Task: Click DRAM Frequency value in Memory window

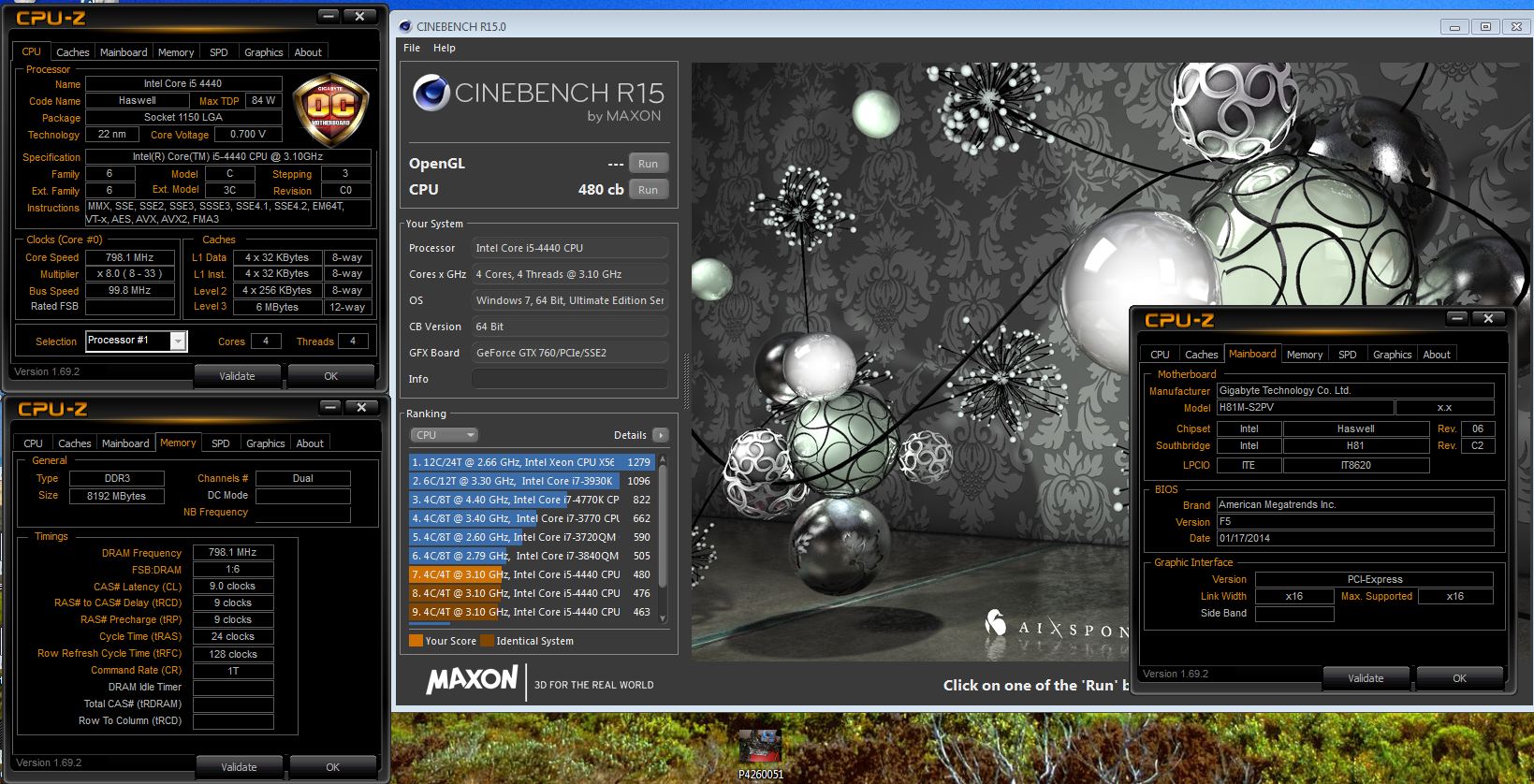Action: coord(233,553)
